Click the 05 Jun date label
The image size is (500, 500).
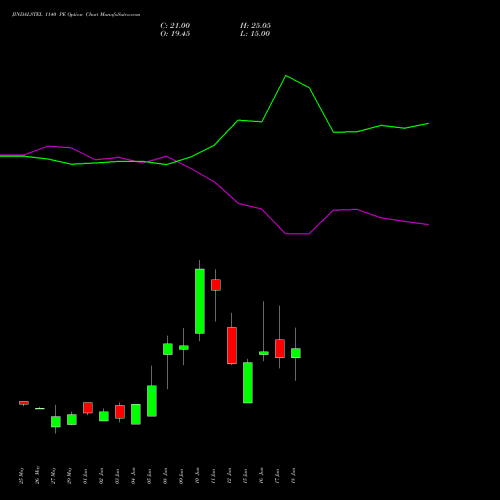point(150,476)
